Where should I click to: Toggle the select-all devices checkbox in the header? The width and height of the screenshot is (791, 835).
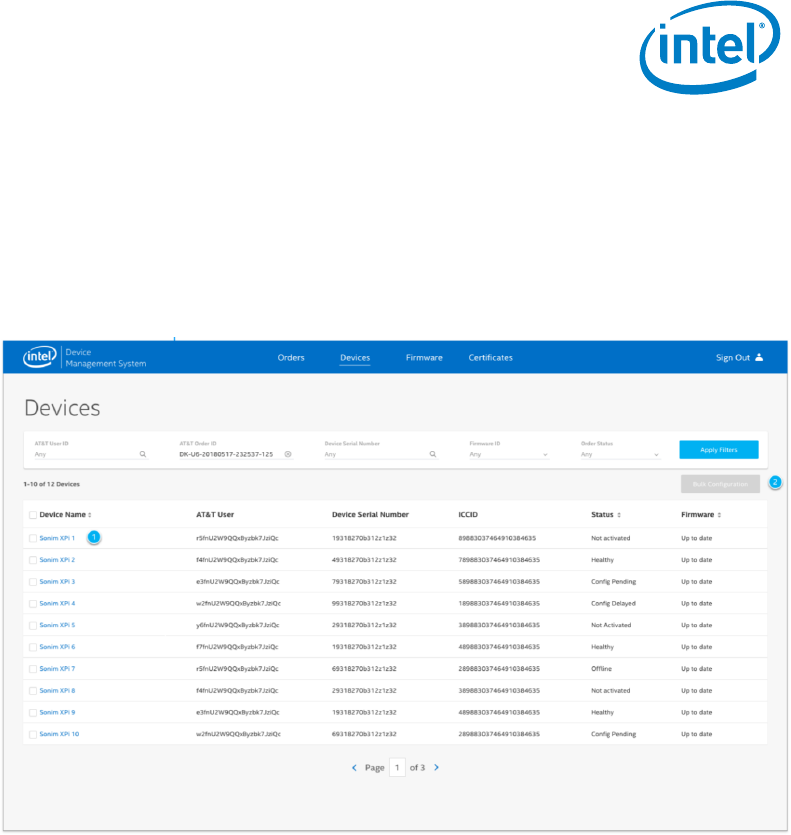click(33, 515)
